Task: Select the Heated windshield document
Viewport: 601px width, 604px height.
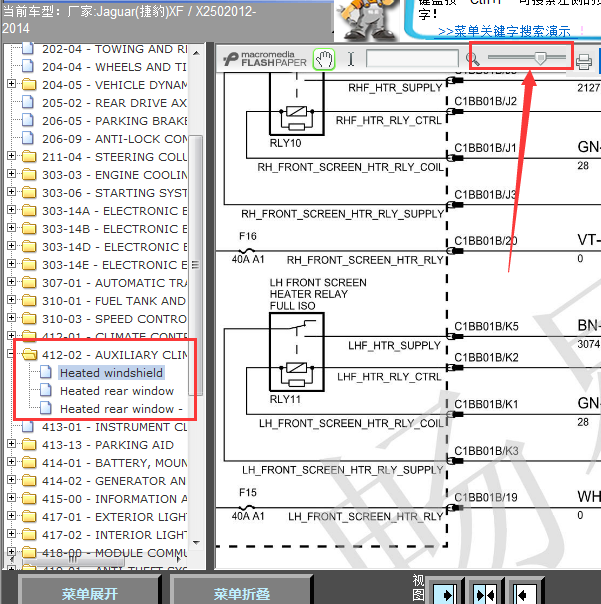Action: pos(111,373)
